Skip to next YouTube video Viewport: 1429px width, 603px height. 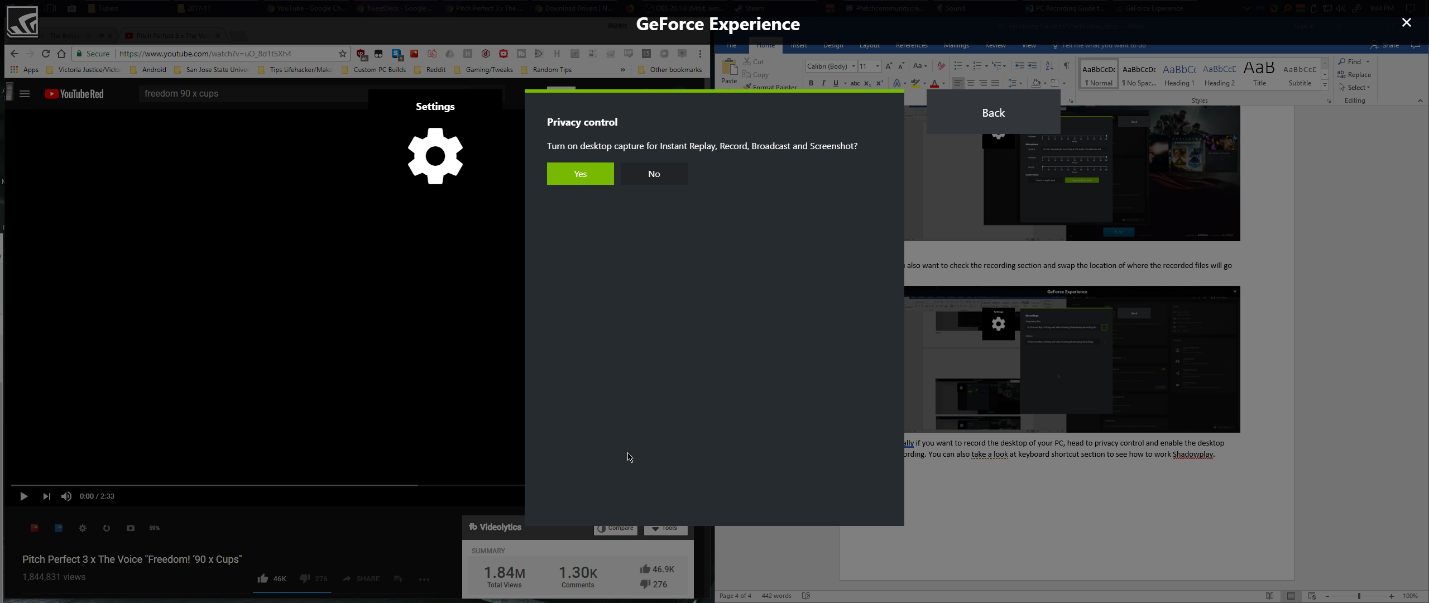tap(46, 496)
